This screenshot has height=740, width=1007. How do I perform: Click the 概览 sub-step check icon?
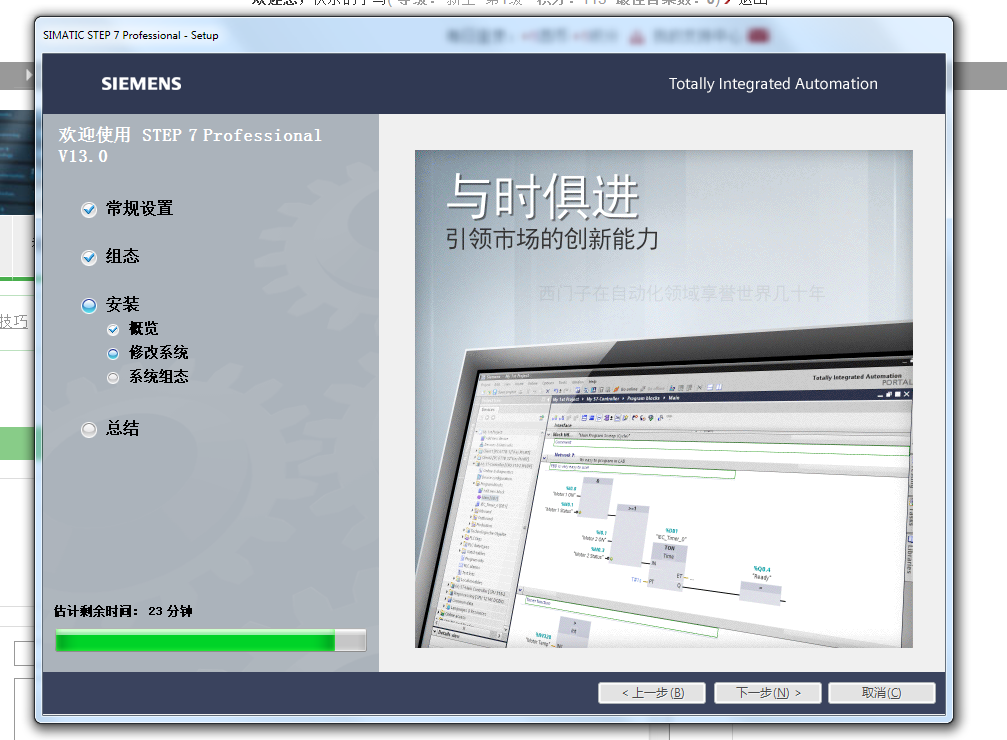[113, 330]
